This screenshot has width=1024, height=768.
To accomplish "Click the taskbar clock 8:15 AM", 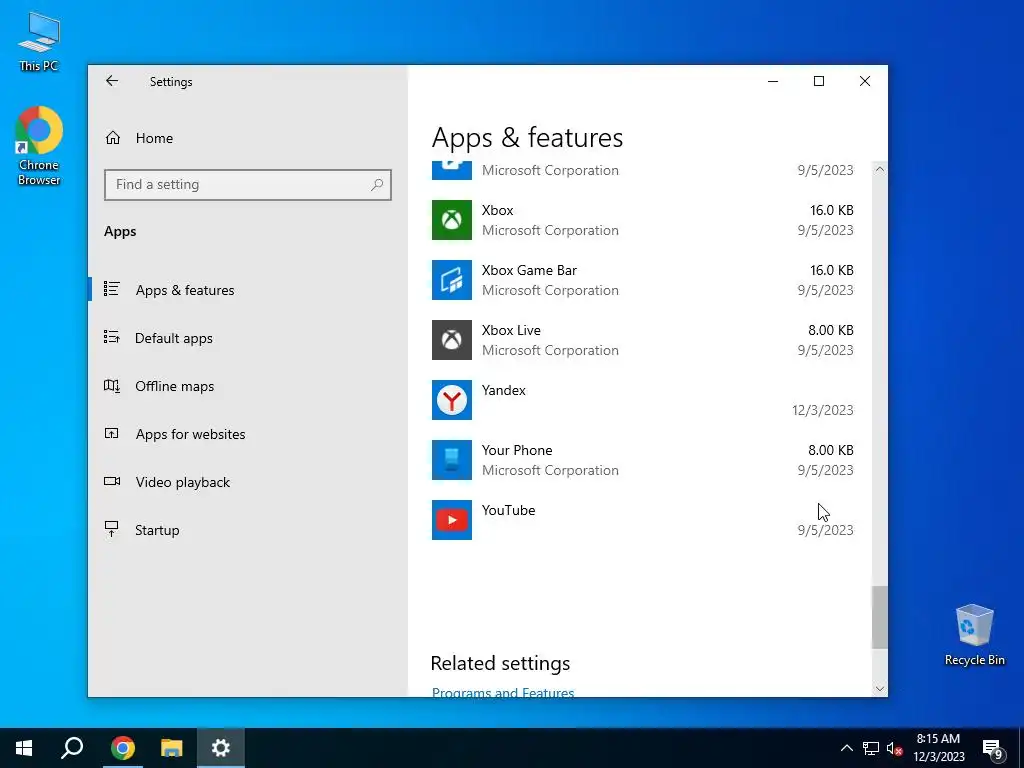I will 938,739.
